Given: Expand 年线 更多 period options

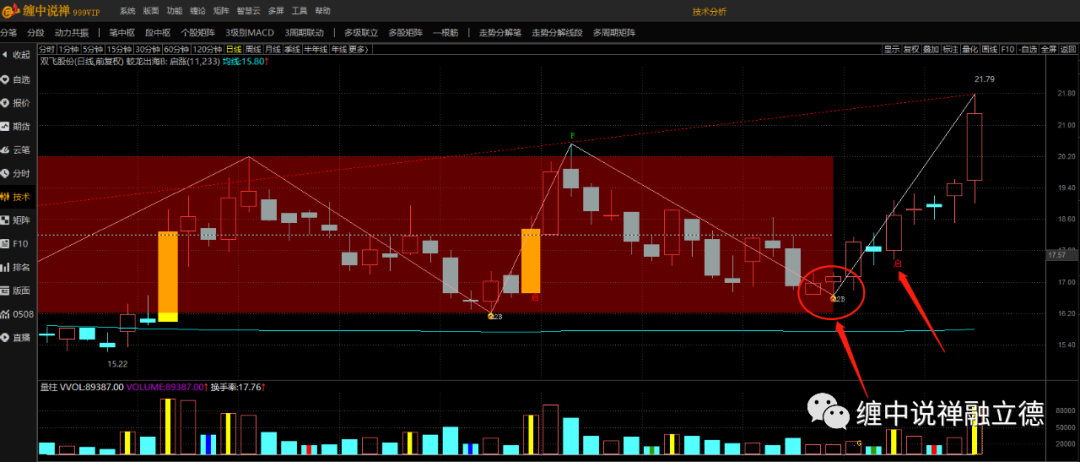Looking at the screenshot, I should pyautogui.click(x=351, y=49).
